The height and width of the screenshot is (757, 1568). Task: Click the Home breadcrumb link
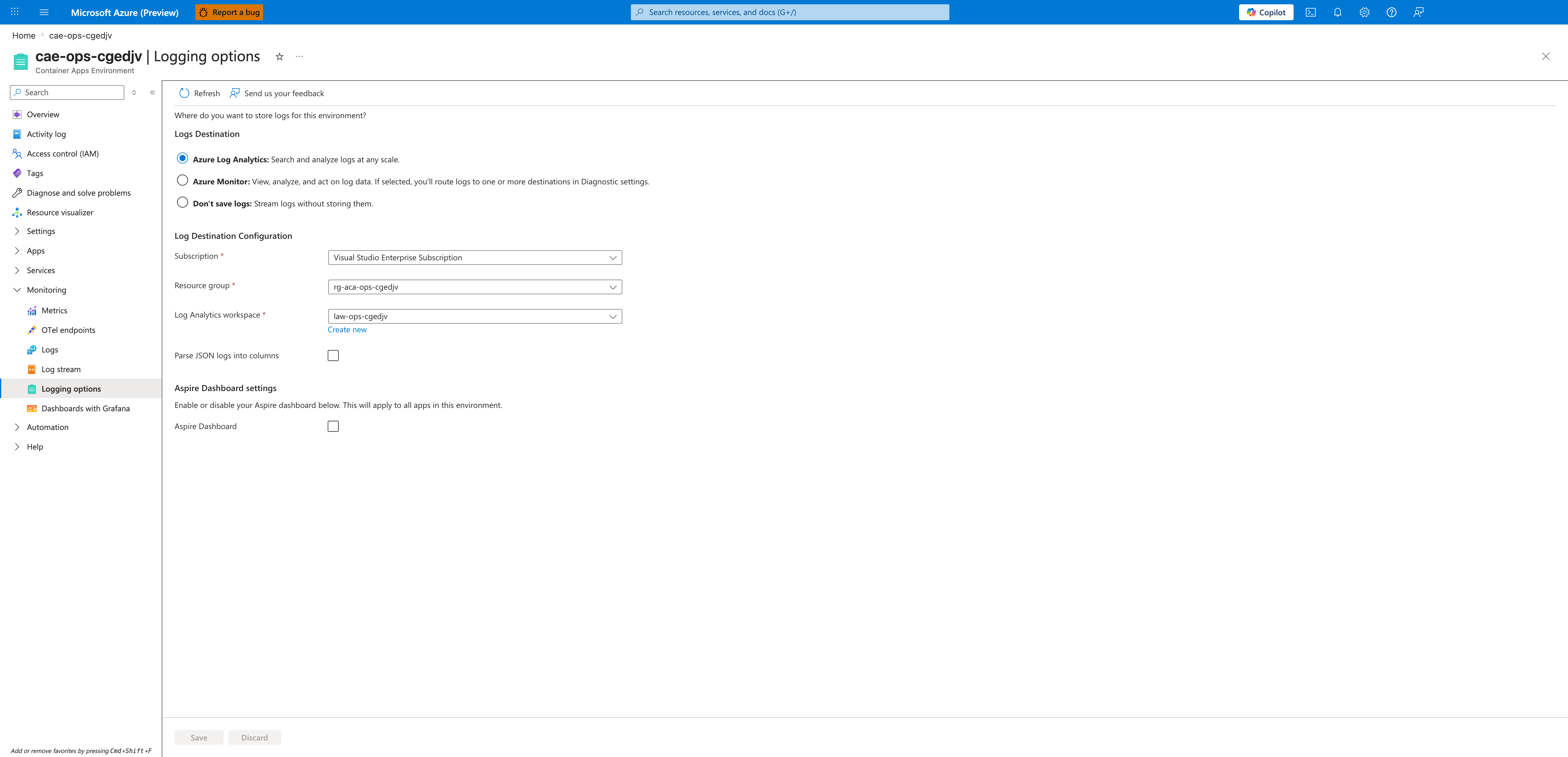[x=24, y=35]
